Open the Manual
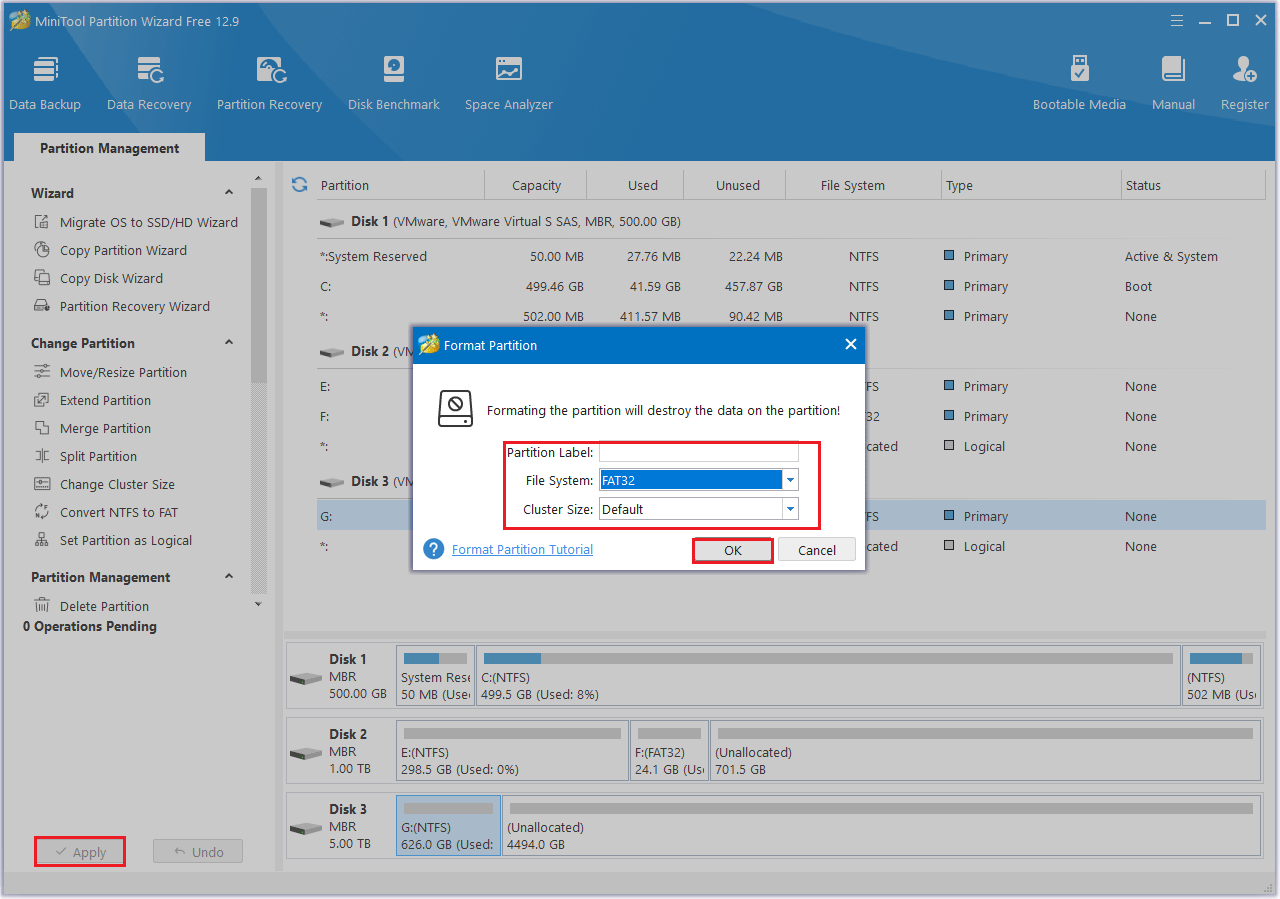Image resolution: width=1280 pixels, height=899 pixels. [x=1172, y=80]
